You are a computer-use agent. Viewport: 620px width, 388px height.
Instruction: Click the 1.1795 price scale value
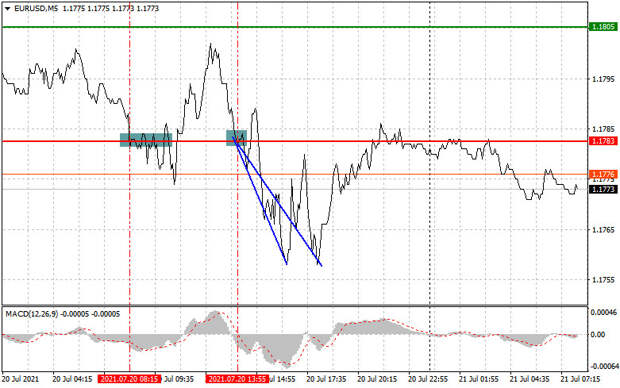(x=603, y=79)
